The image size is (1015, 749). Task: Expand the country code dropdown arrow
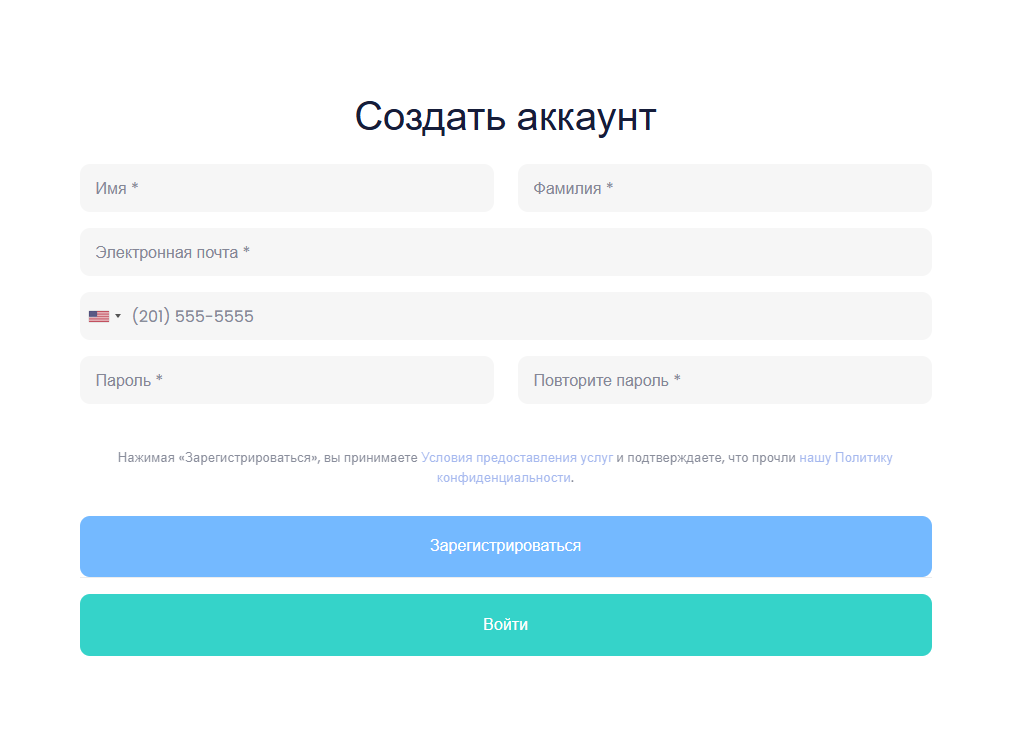[118, 316]
